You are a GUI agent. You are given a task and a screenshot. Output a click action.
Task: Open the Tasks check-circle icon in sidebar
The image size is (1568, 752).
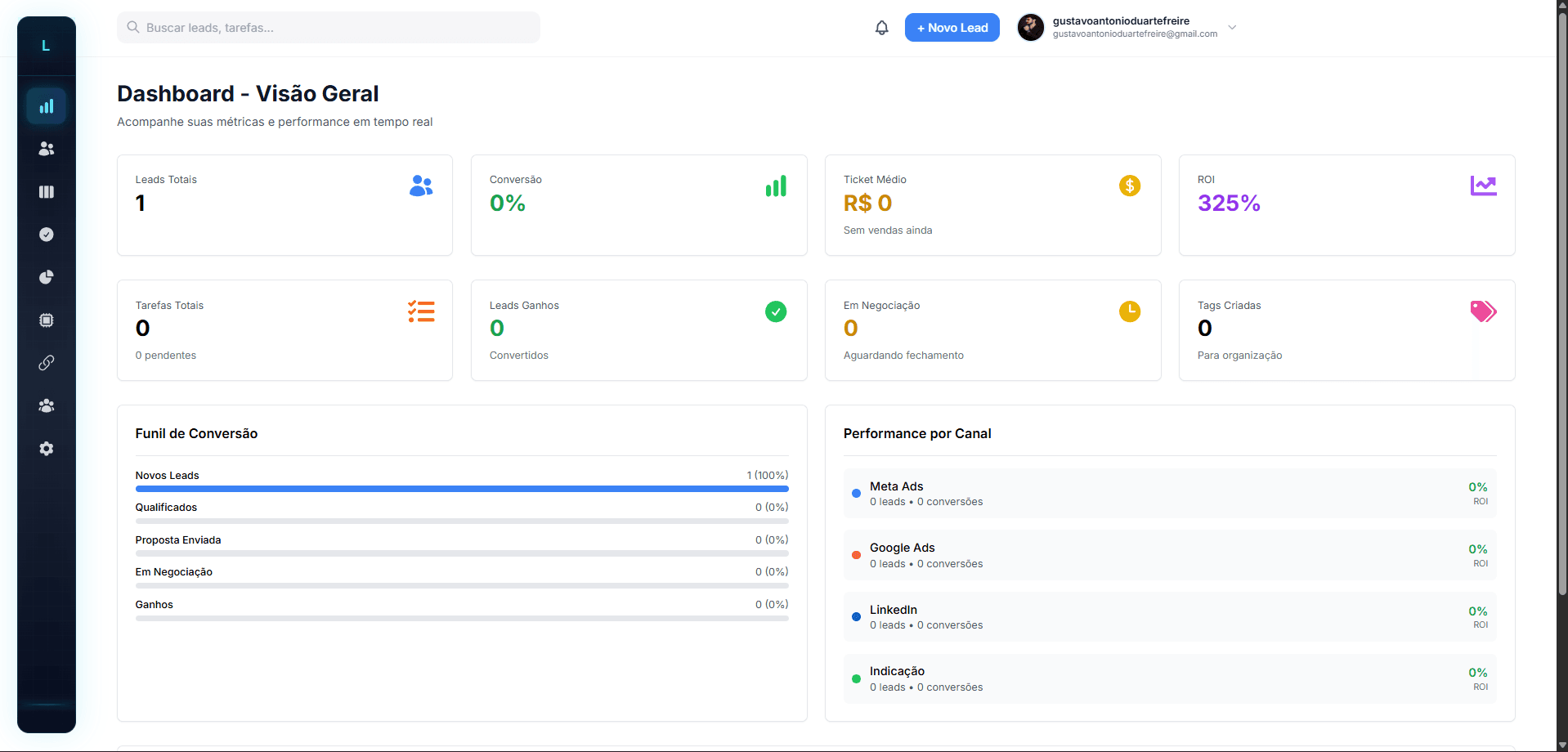46,235
